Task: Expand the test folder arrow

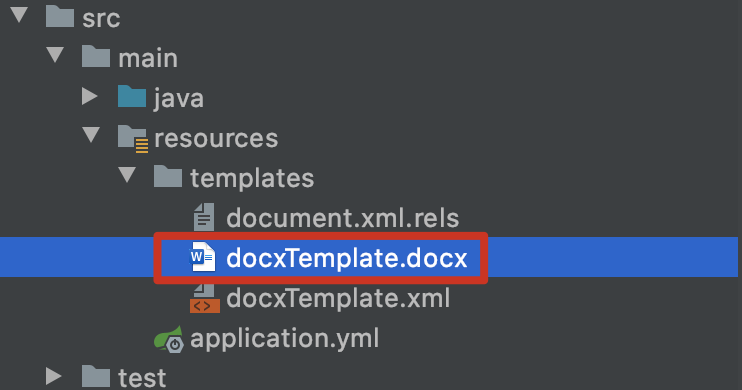Action: click(x=53, y=376)
